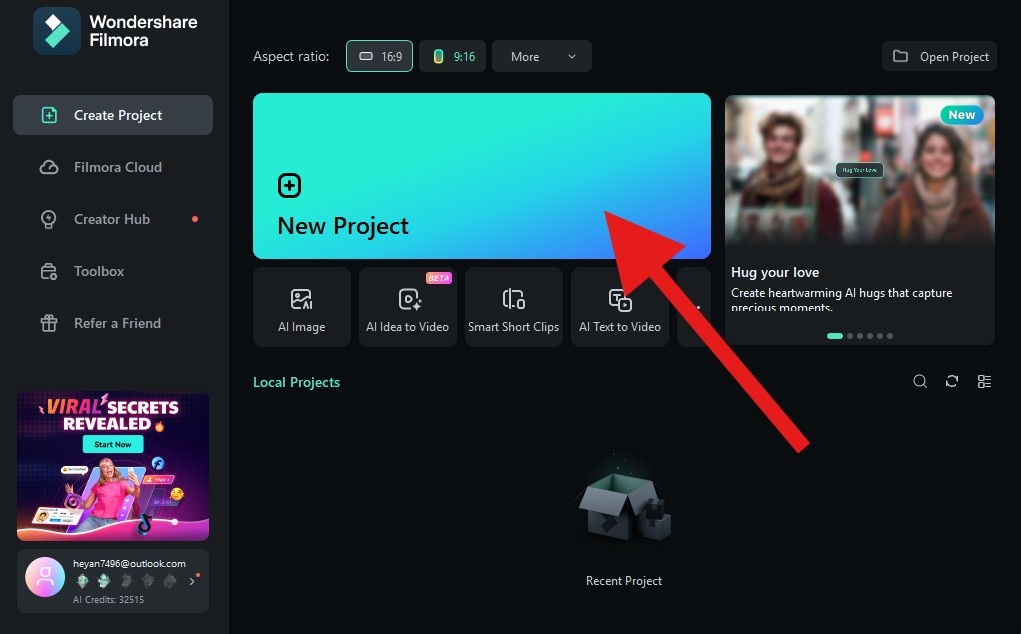The width and height of the screenshot is (1021, 634).
Task: Click the Creator Hub lightbulb icon
Action: (49, 219)
